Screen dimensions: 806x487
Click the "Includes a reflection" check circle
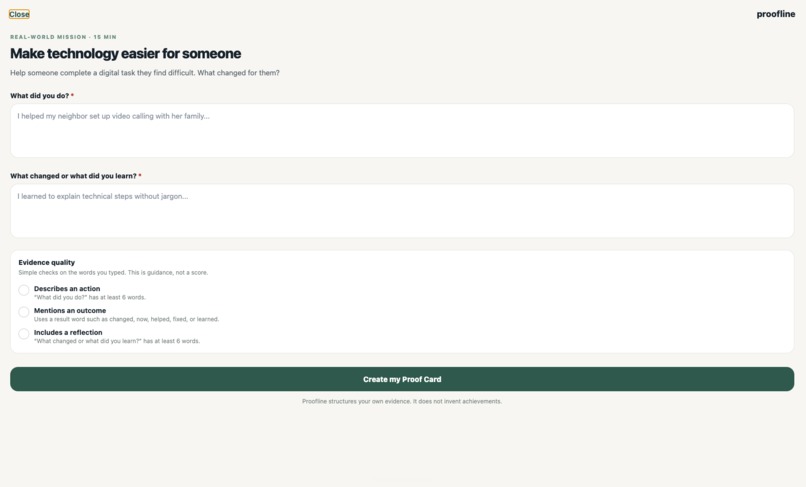[24, 334]
